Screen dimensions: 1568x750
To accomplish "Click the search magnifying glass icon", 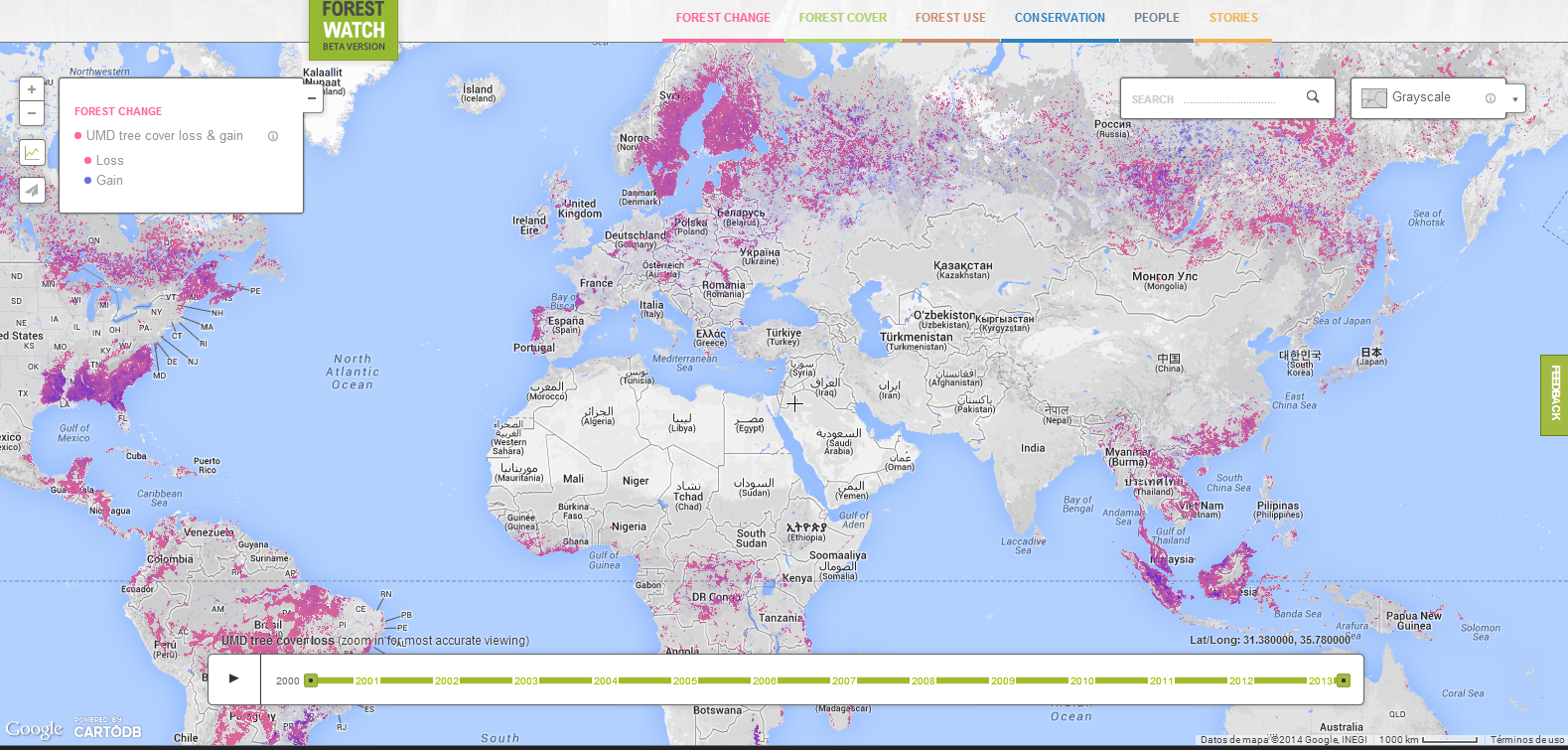I will tap(1312, 97).
